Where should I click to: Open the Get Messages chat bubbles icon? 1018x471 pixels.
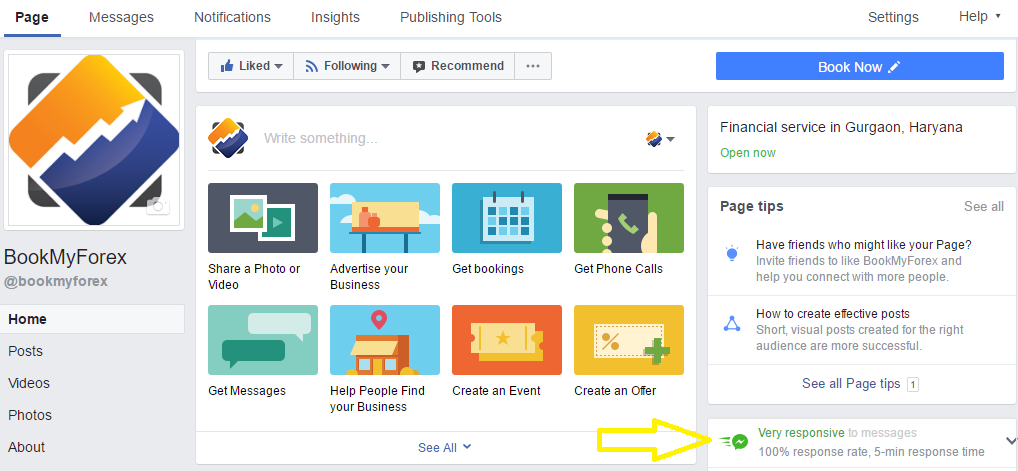pos(263,340)
